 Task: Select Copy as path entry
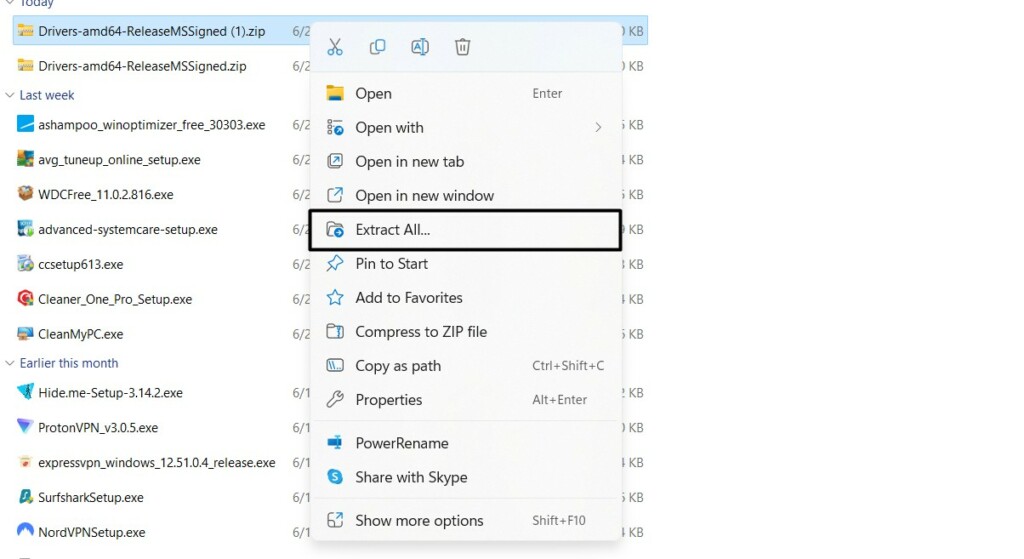click(x=397, y=366)
